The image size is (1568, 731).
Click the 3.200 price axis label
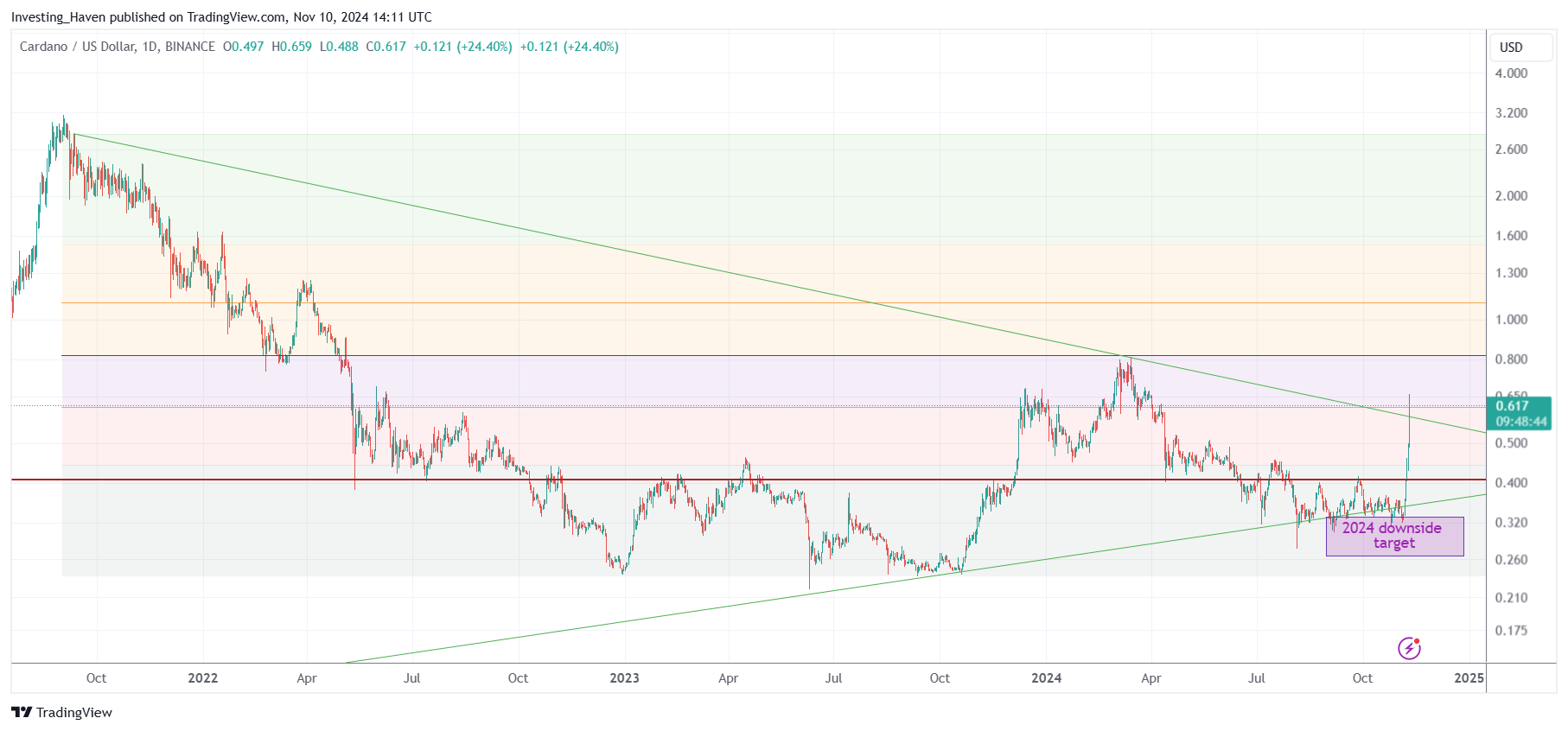coord(1511,113)
